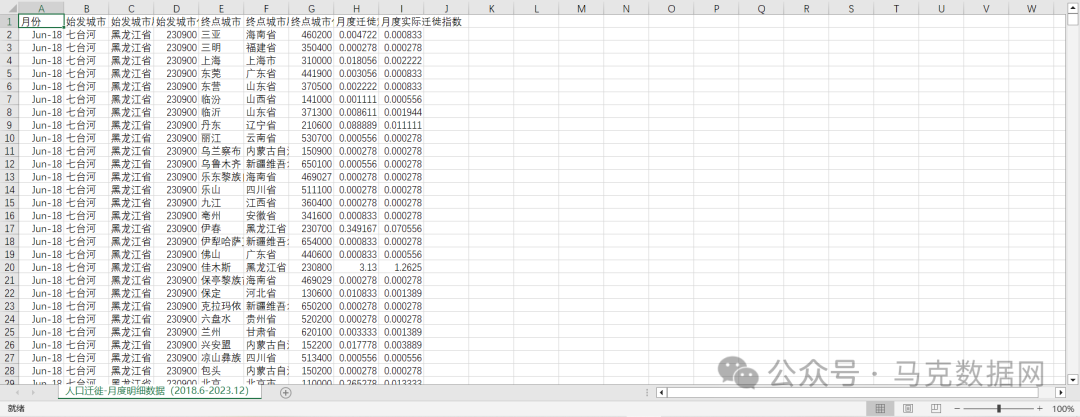Select the cell with value 1.2625
Screen dimensions: 1080x417
(402, 267)
